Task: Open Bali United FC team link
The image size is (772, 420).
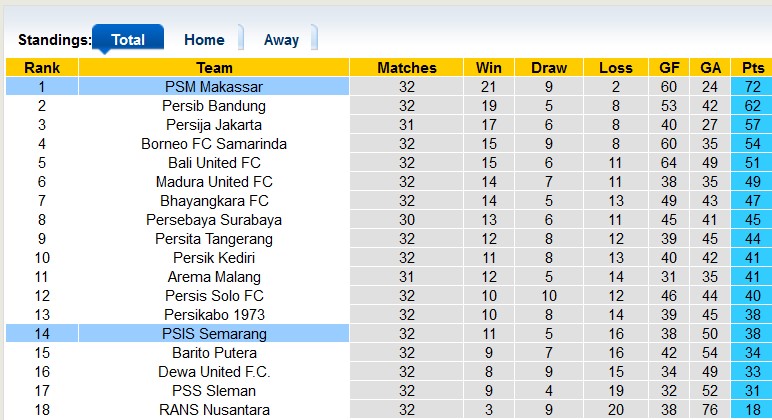Action: pyautogui.click(x=214, y=163)
